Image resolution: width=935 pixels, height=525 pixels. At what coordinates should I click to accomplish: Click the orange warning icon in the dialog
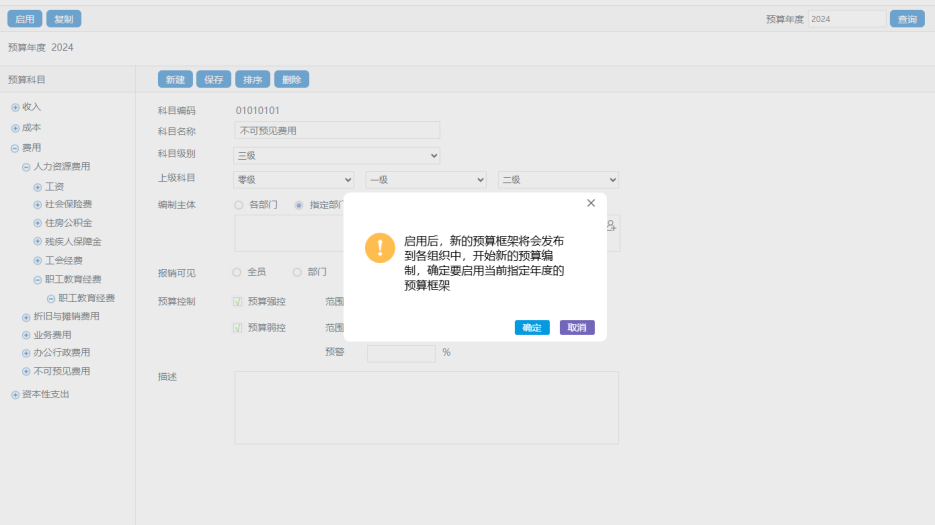point(380,248)
